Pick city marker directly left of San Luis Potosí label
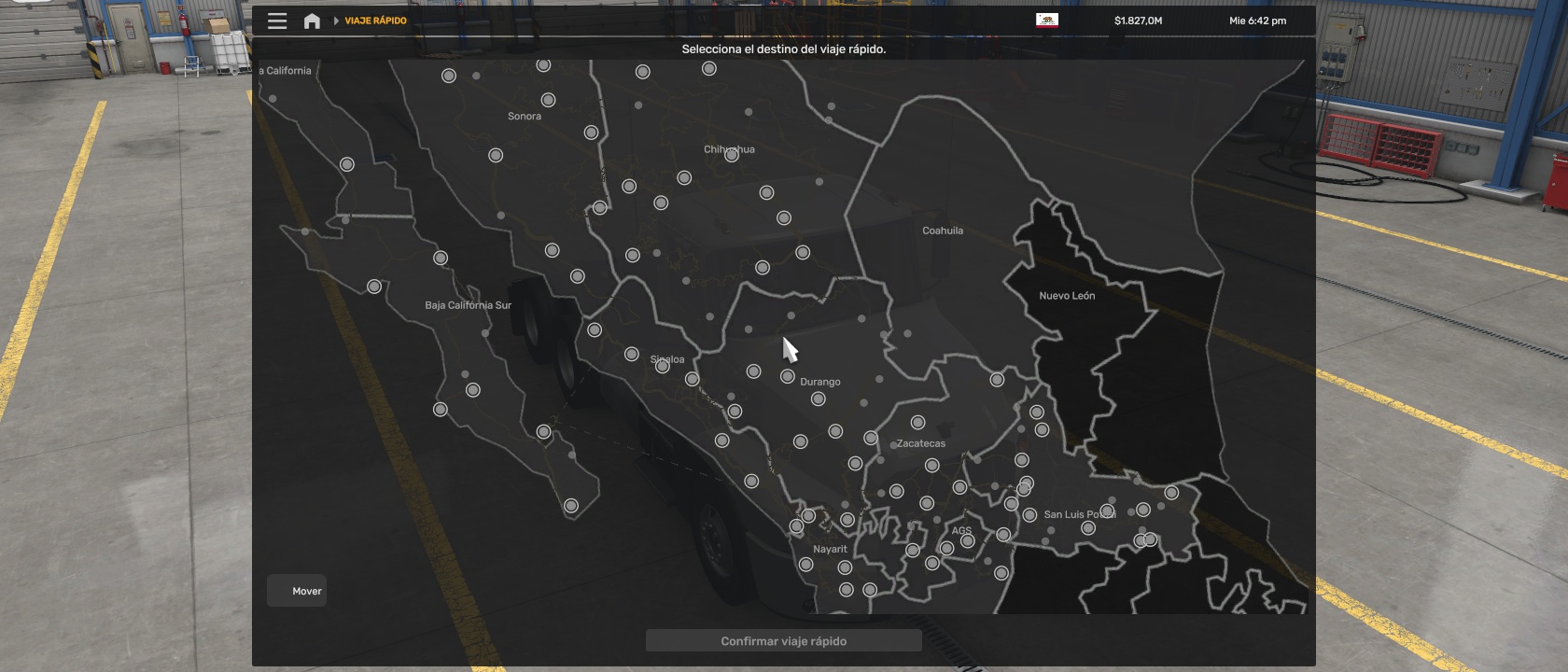The height and width of the screenshot is (672, 1568). 1029,515
